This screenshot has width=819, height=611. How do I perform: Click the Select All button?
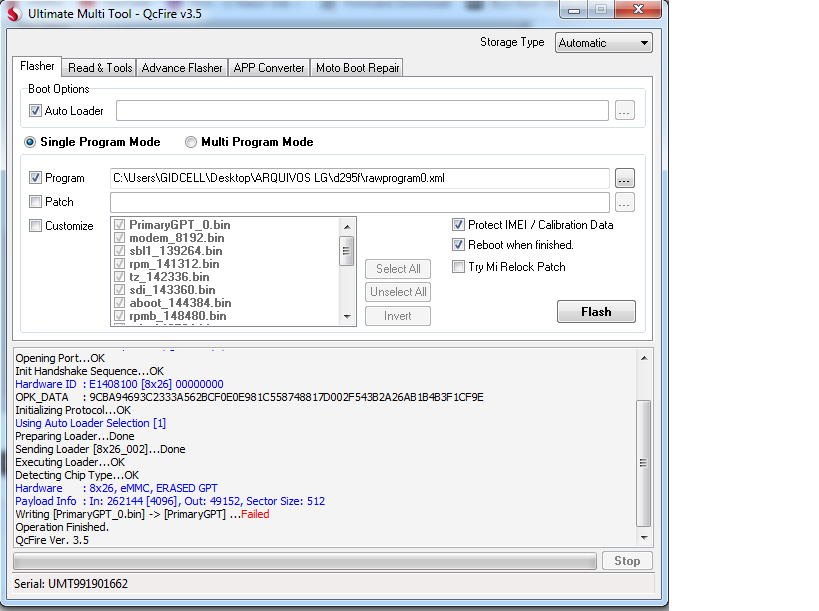(x=398, y=269)
